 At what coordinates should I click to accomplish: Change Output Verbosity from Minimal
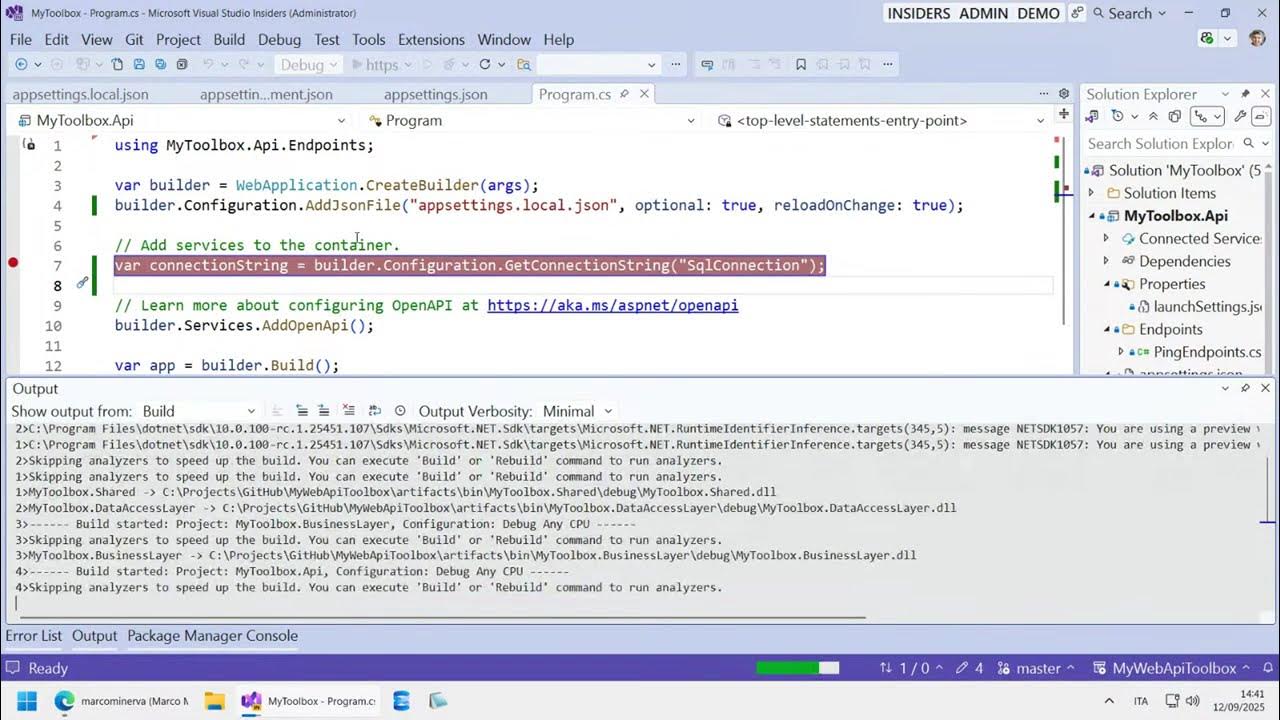pos(570,411)
